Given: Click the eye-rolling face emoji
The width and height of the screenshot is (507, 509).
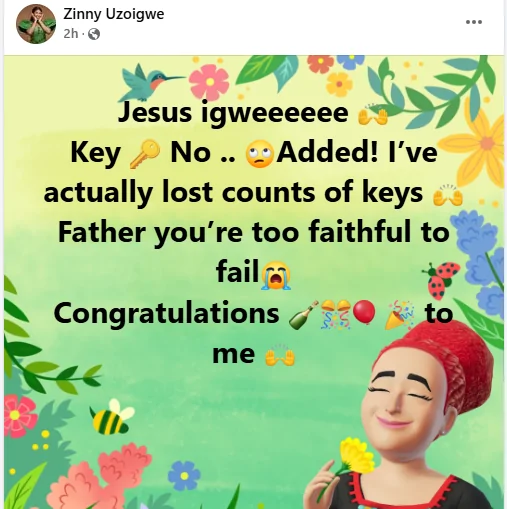Looking at the screenshot, I should pyautogui.click(x=260, y=154).
